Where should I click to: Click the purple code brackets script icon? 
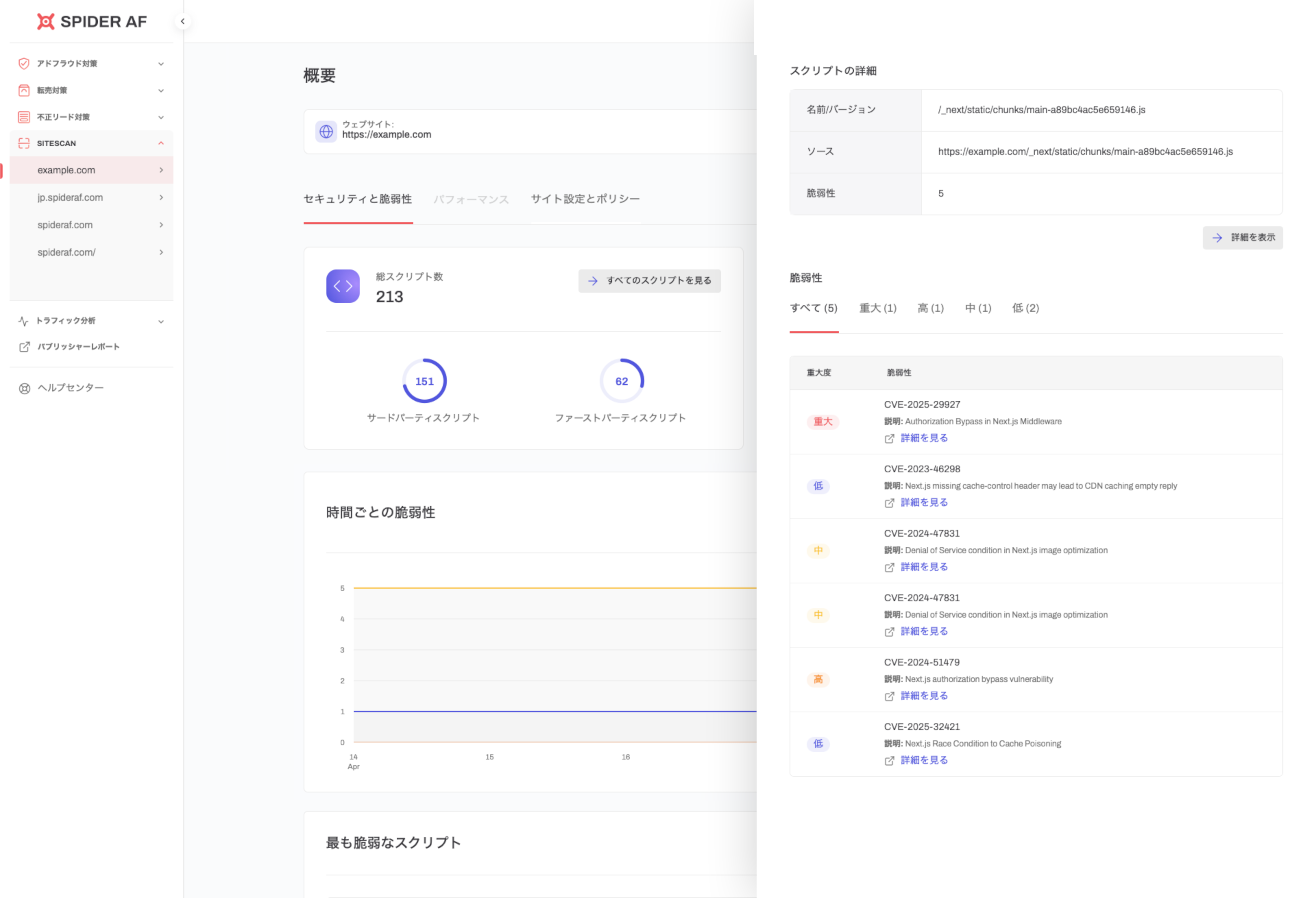tap(343, 287)
